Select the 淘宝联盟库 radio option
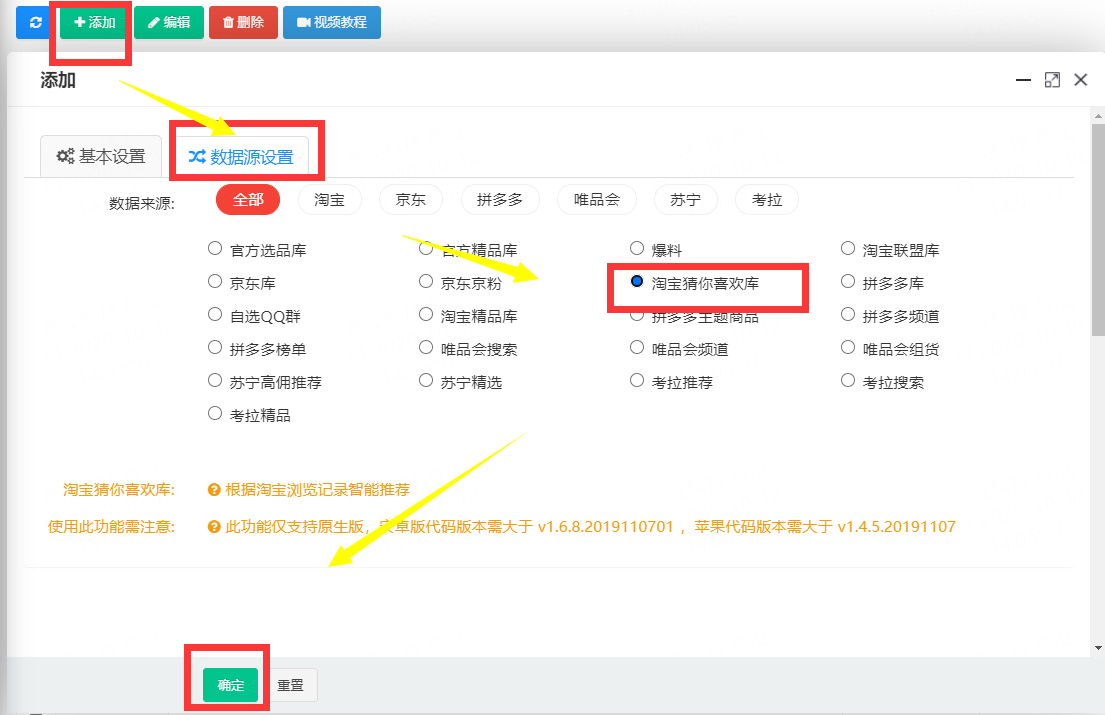The image size is (1105, 715). coord(848,249)
